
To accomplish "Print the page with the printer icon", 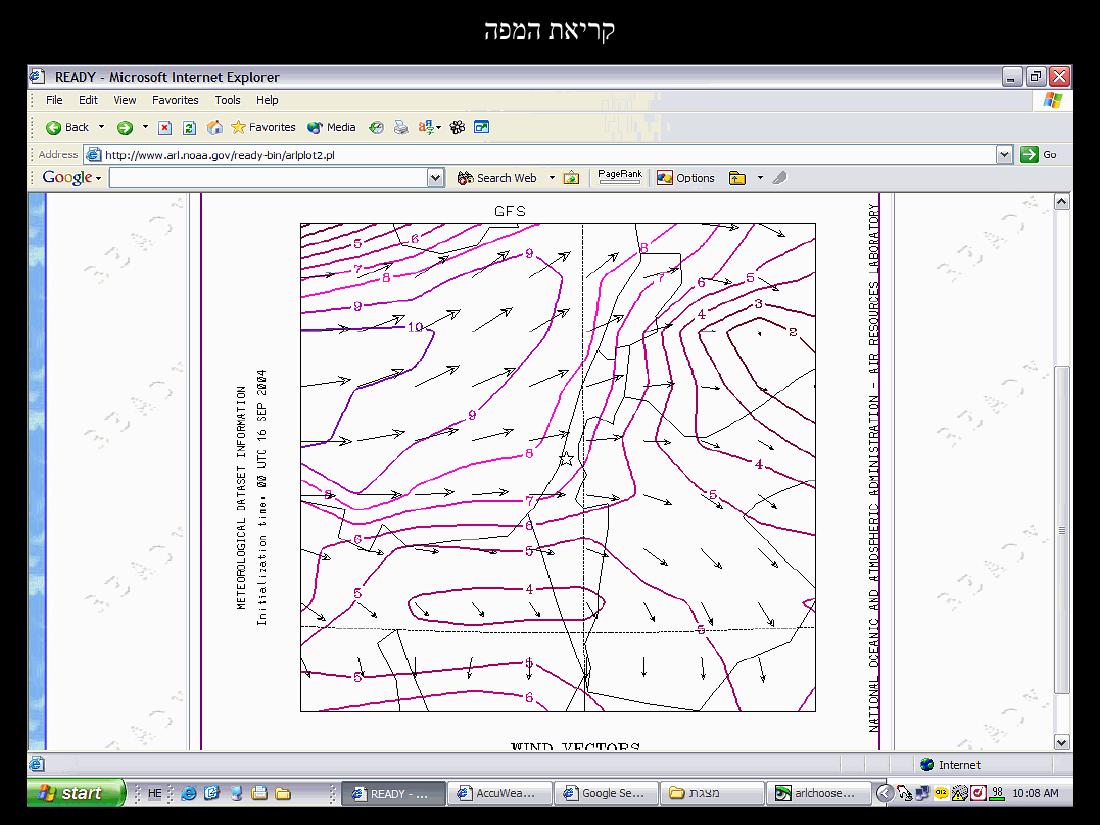I will [401, 128].
